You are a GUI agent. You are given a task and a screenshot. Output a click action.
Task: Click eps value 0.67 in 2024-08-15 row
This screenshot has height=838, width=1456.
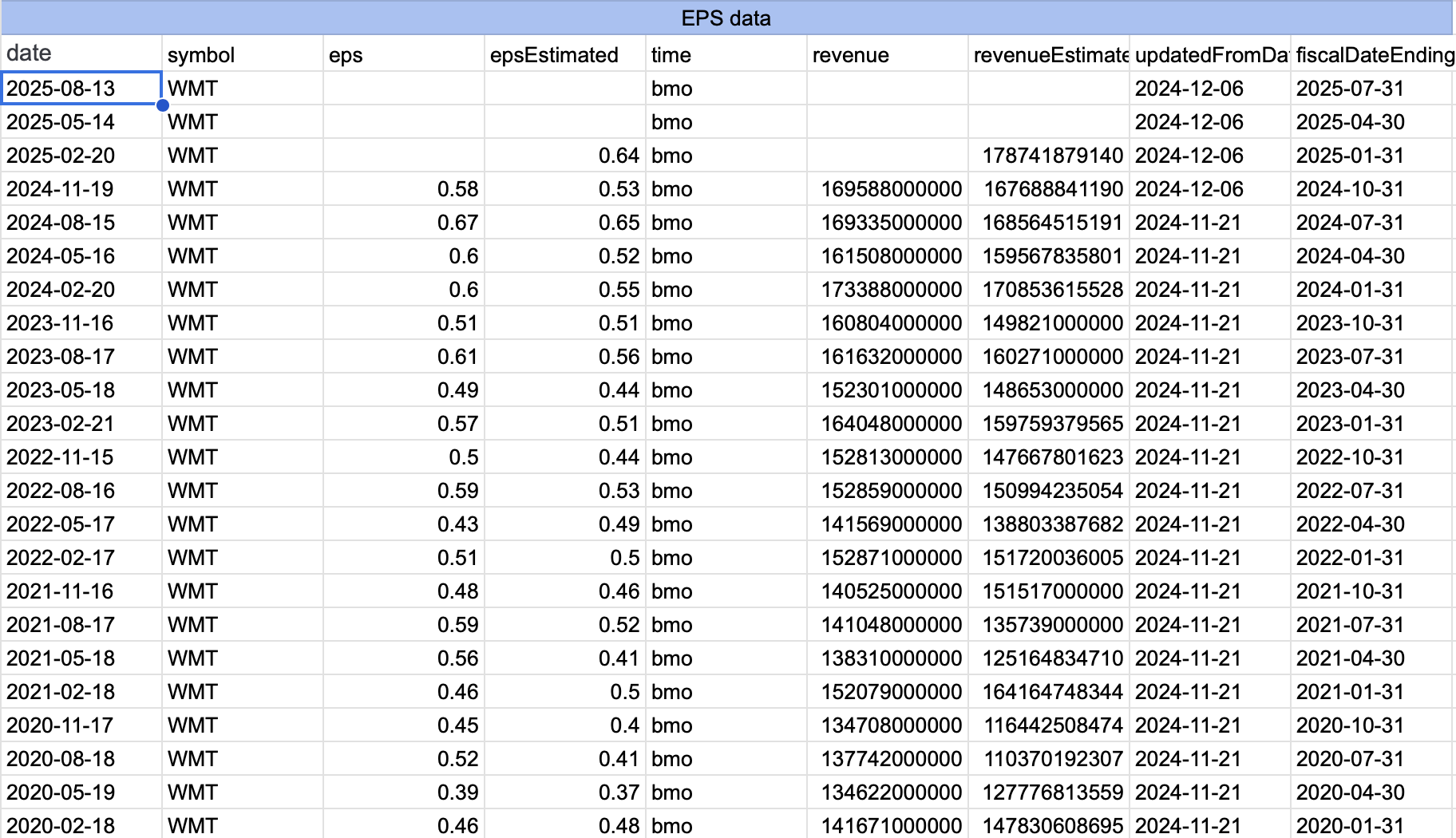404,222
